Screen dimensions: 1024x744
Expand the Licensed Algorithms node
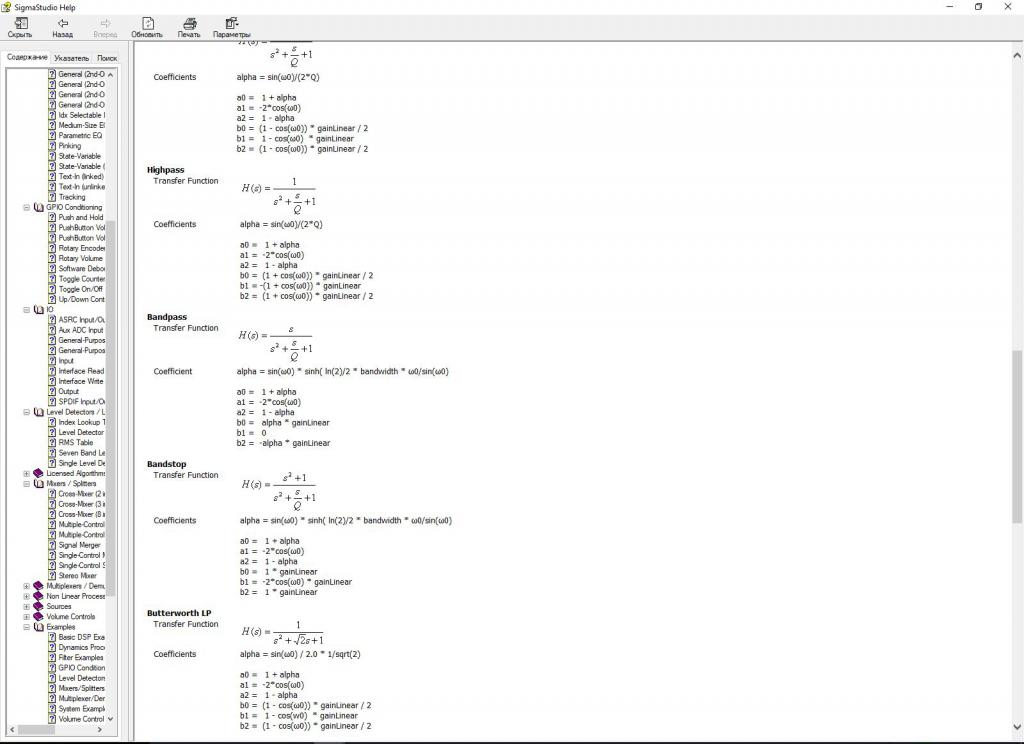pos(27,473)
